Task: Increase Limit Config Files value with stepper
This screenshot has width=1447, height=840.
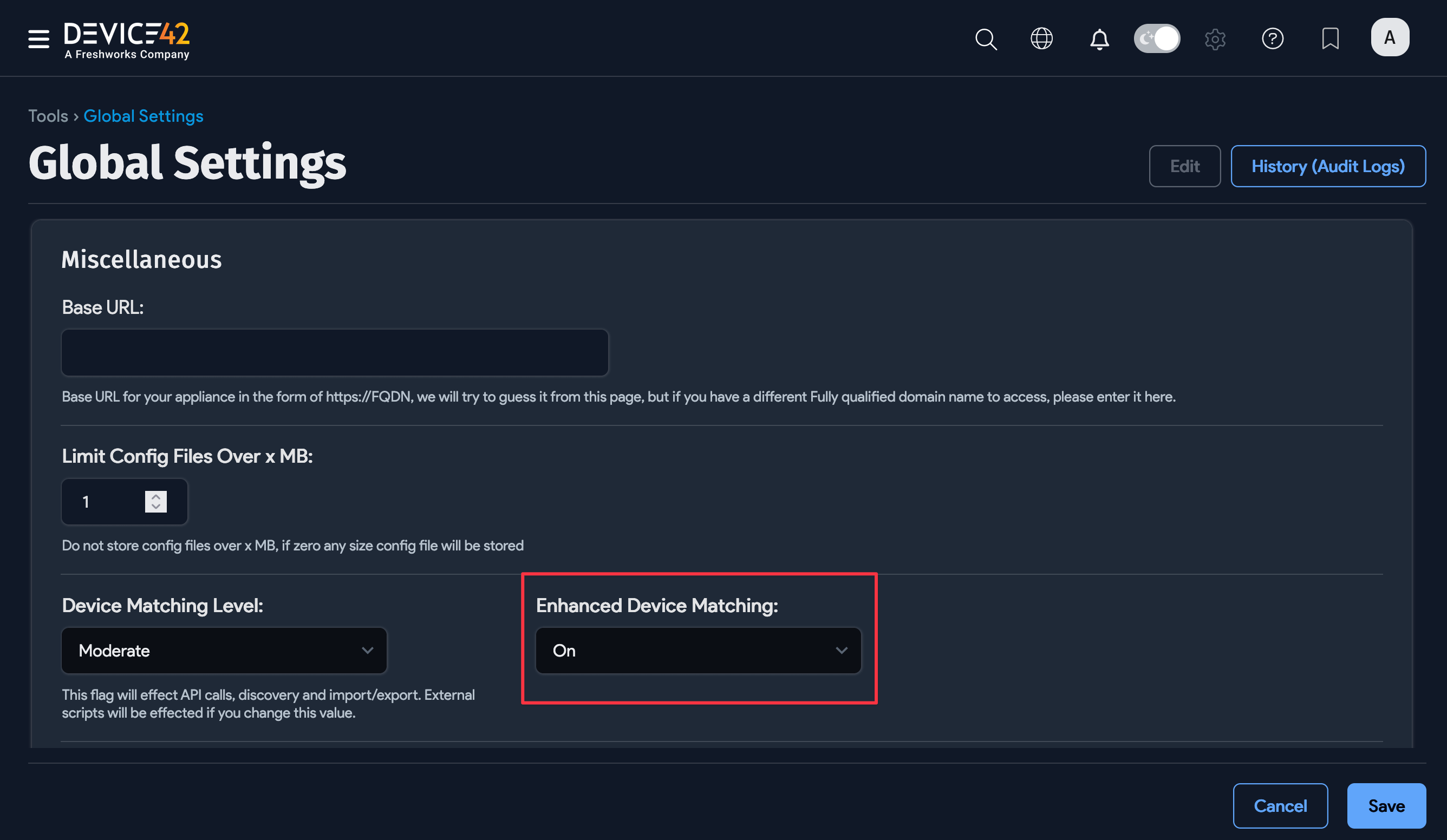Action: pyautogui.click(x=155, y=497)
